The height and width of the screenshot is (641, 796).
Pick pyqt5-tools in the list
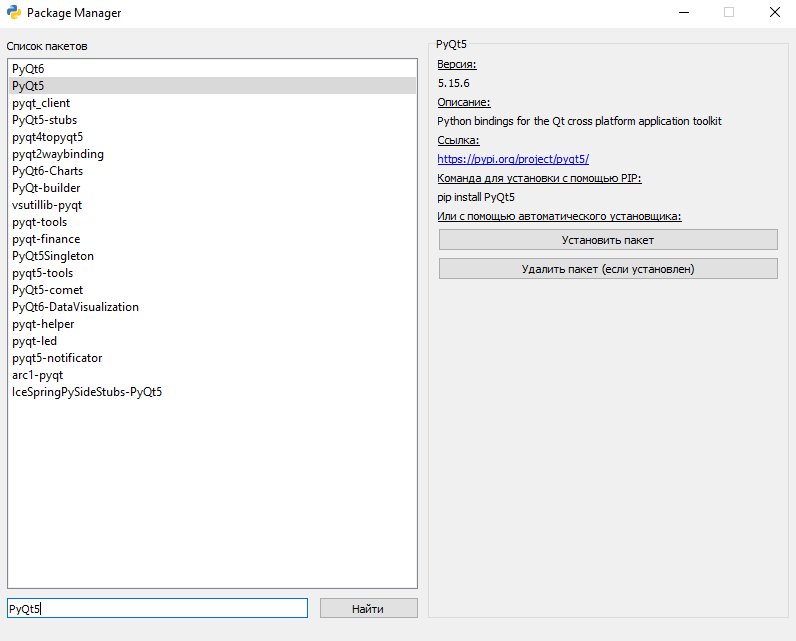pyautogui.click(x=212, y=273)
